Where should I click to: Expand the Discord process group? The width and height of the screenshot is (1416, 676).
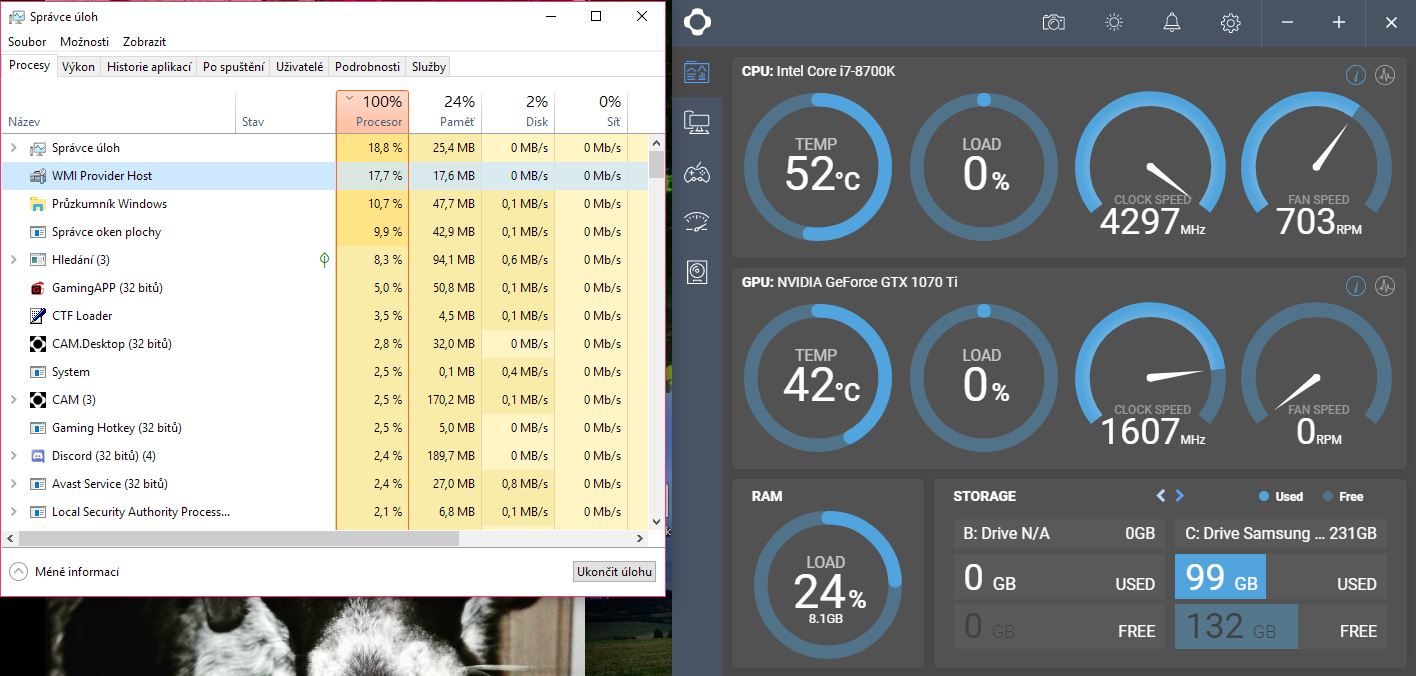(13, 456)
